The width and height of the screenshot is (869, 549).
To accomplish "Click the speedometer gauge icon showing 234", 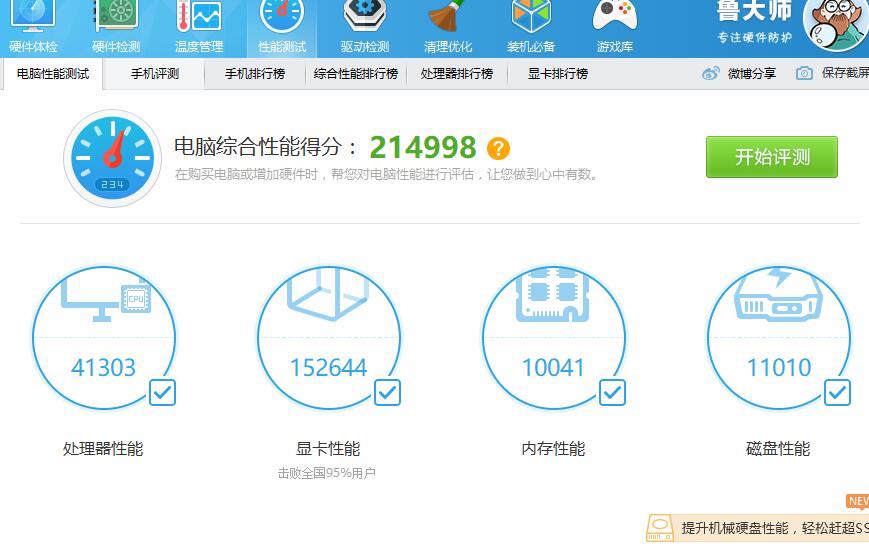I will click(x=113, y=158).
